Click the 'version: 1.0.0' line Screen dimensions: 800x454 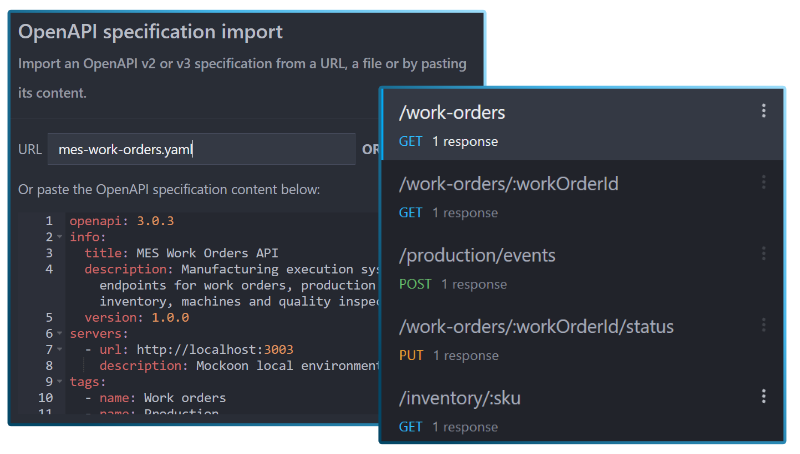click(x=137, y=317)
